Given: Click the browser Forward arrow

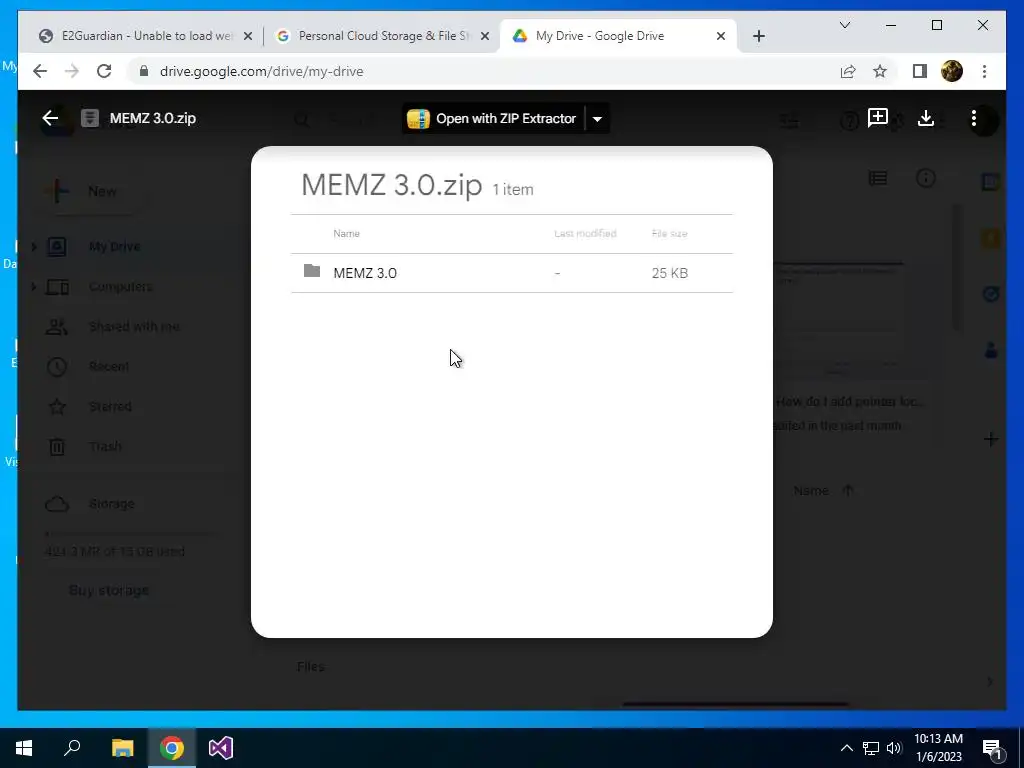Looking at the screenshot, I should point(72,71).
